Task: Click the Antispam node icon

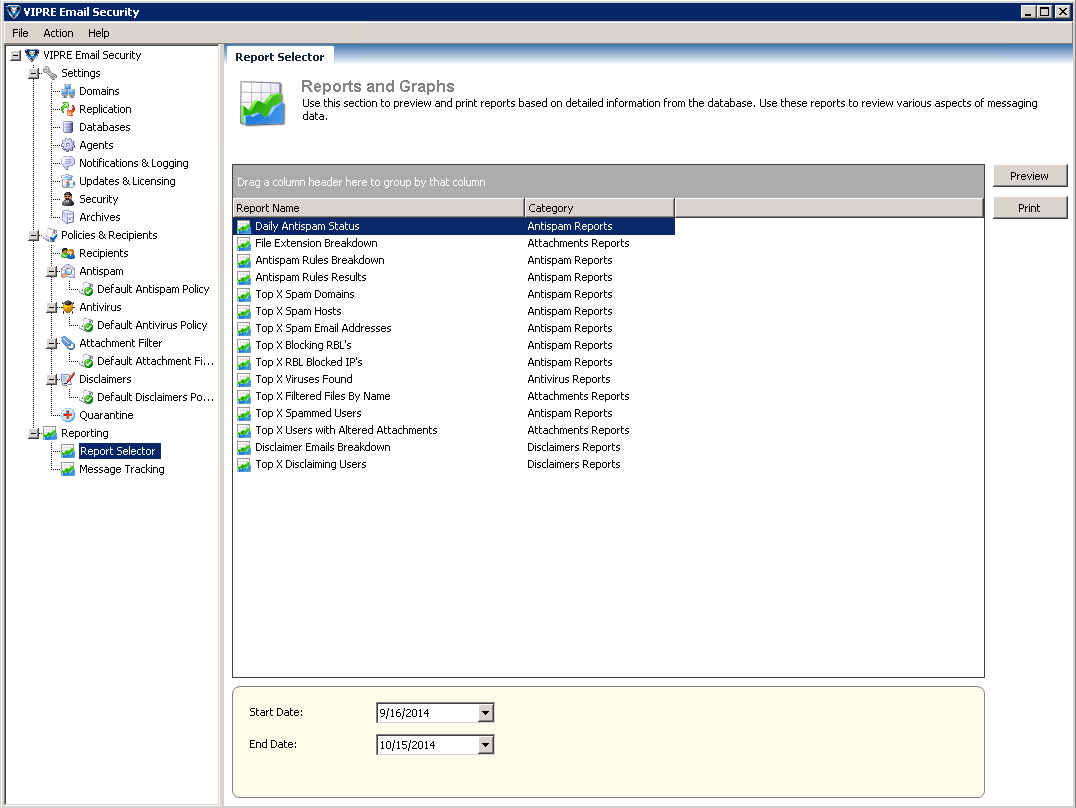Action: tap(68, 271)
